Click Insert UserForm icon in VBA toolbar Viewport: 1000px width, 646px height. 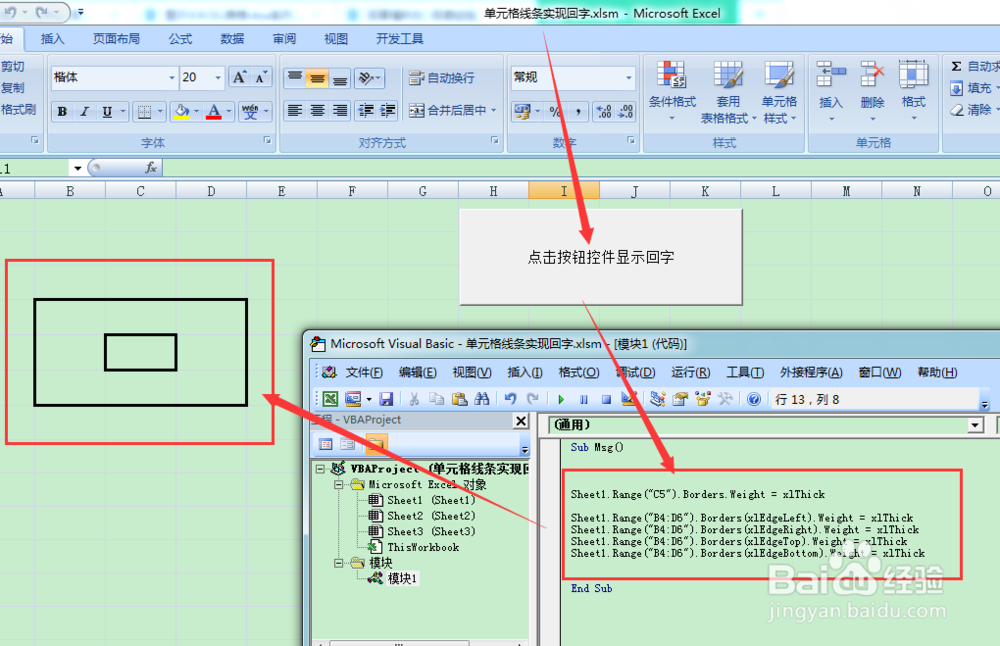pos(353,399)
